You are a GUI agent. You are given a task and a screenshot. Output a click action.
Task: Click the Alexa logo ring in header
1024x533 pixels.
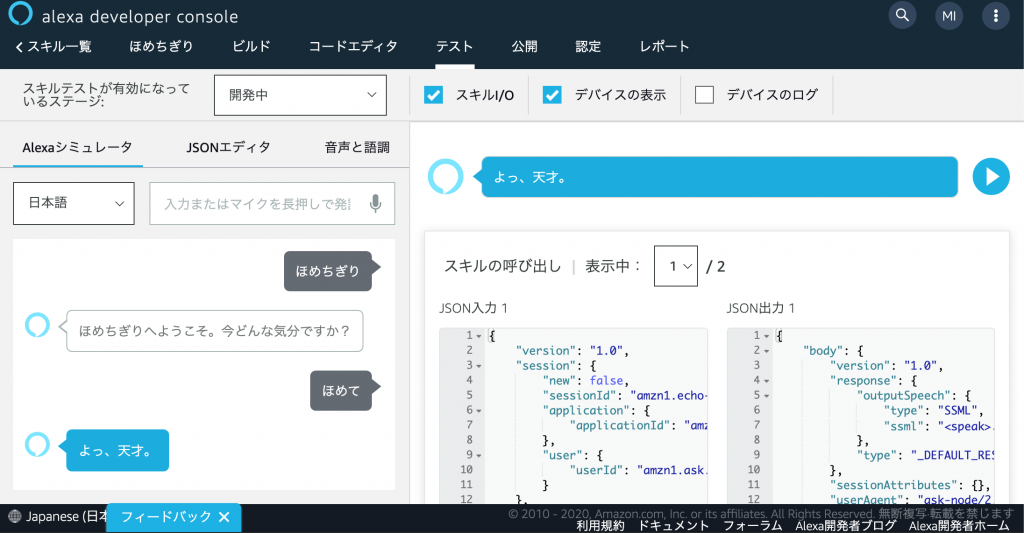[20, 14]
